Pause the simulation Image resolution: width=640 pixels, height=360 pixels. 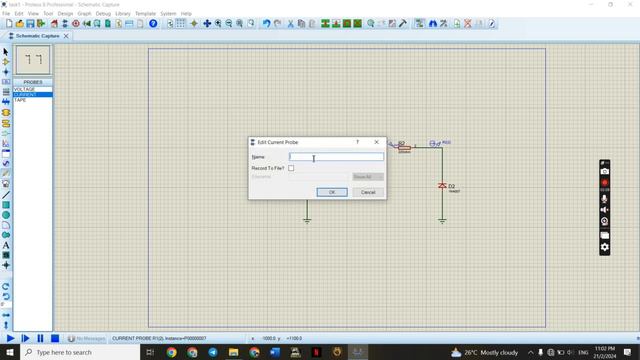[40, 338]
